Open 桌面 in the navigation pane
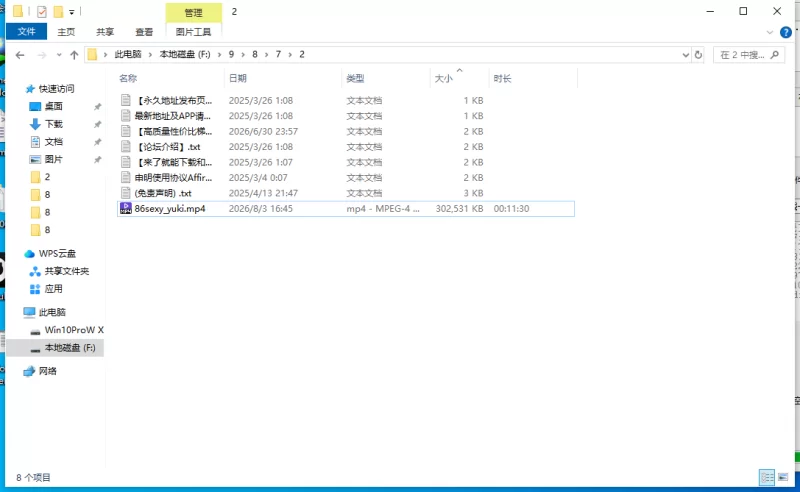Viewport: 800px width, 492px height. (x=54, y=106)
